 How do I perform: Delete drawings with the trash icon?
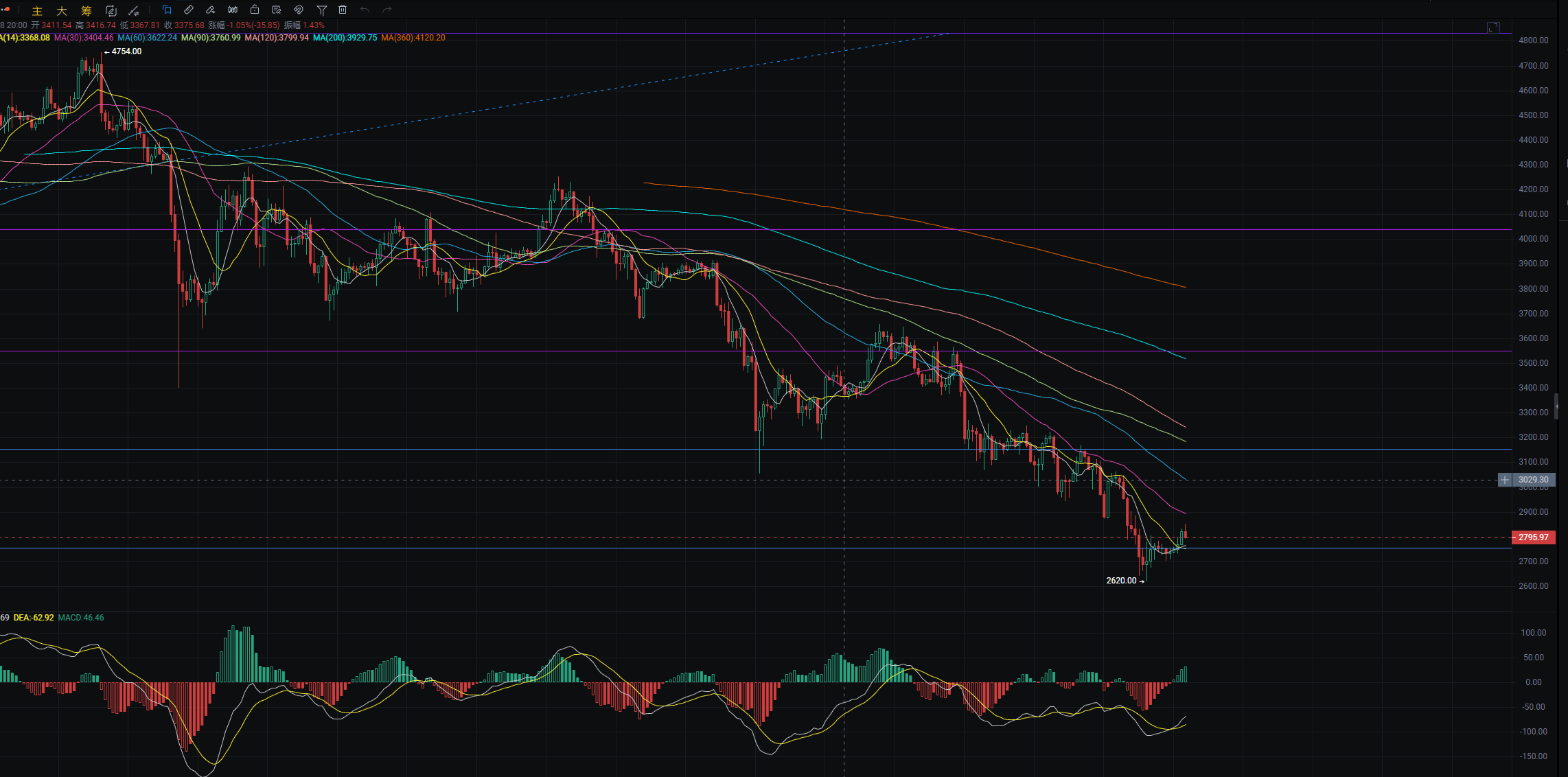pyautogui.click(x=343, y=10)
